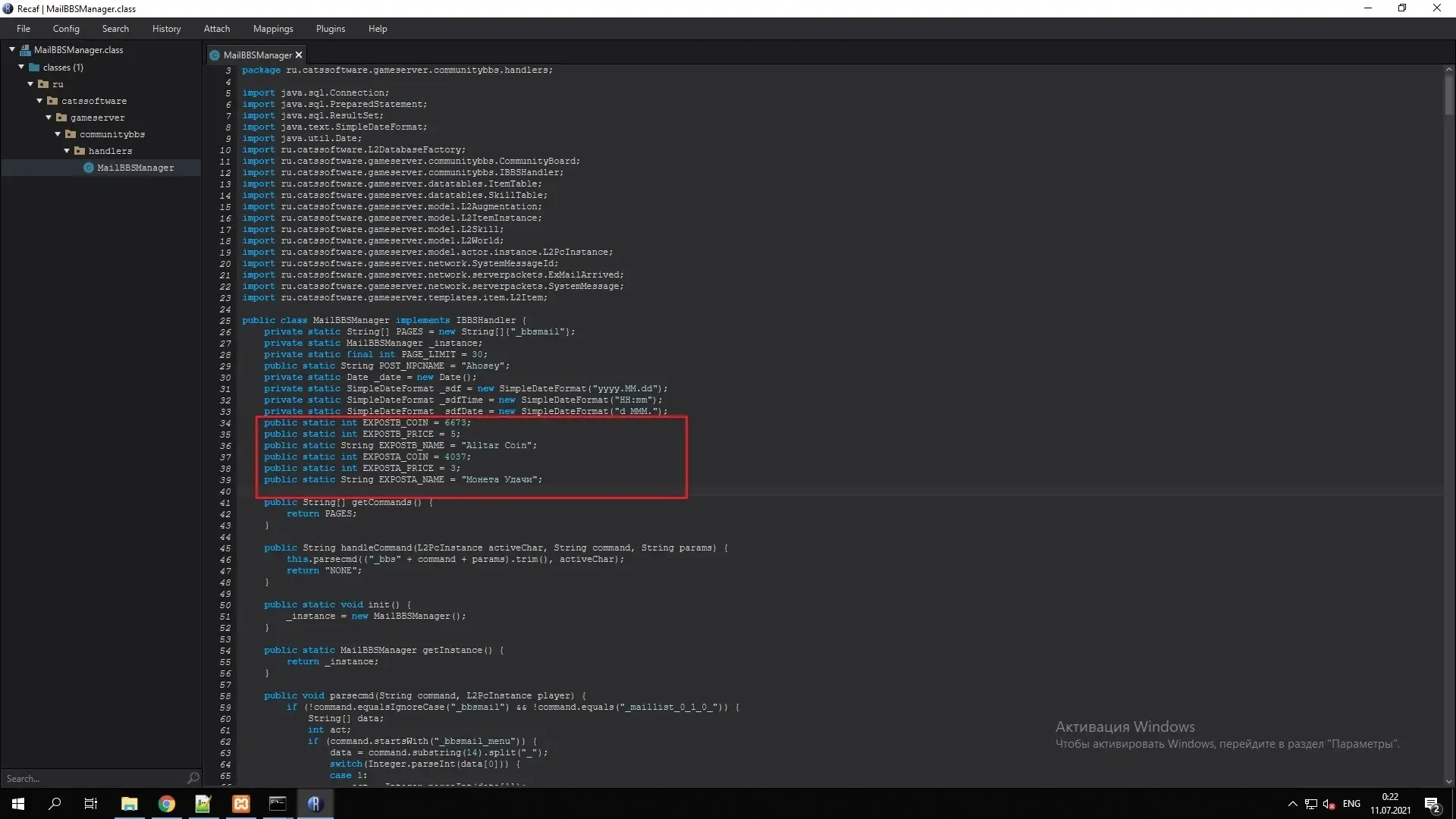
Task: Click the folder icon next to classes (1)
Action: [x=34, y=67]
